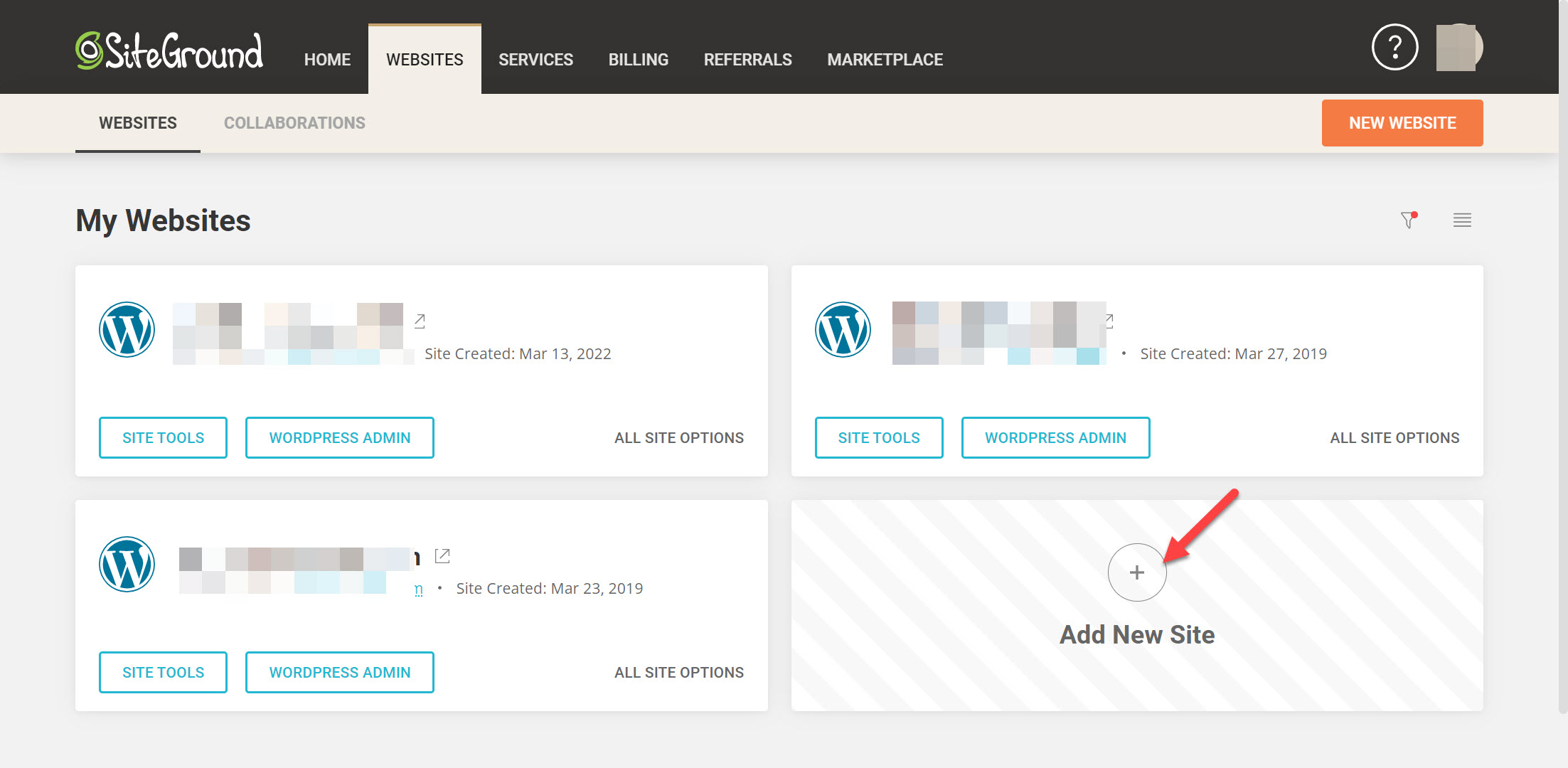
Task: Open SITE TOOLS for Mar 27, 2019 site
Action: click(x=879, y=437)
